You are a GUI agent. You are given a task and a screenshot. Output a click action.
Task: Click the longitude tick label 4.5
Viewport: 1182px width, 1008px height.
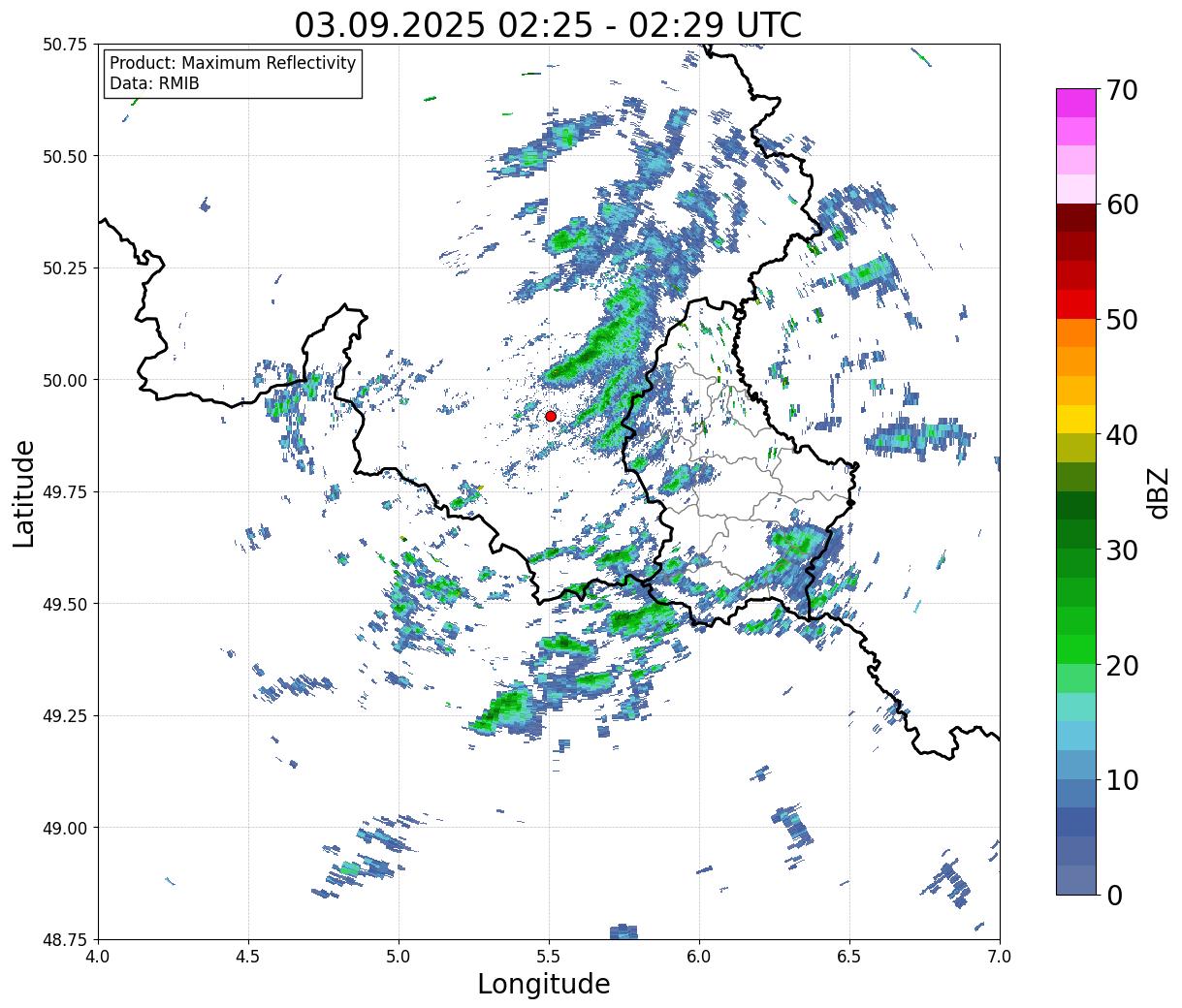pyautogui.click(x=248, y=957)
